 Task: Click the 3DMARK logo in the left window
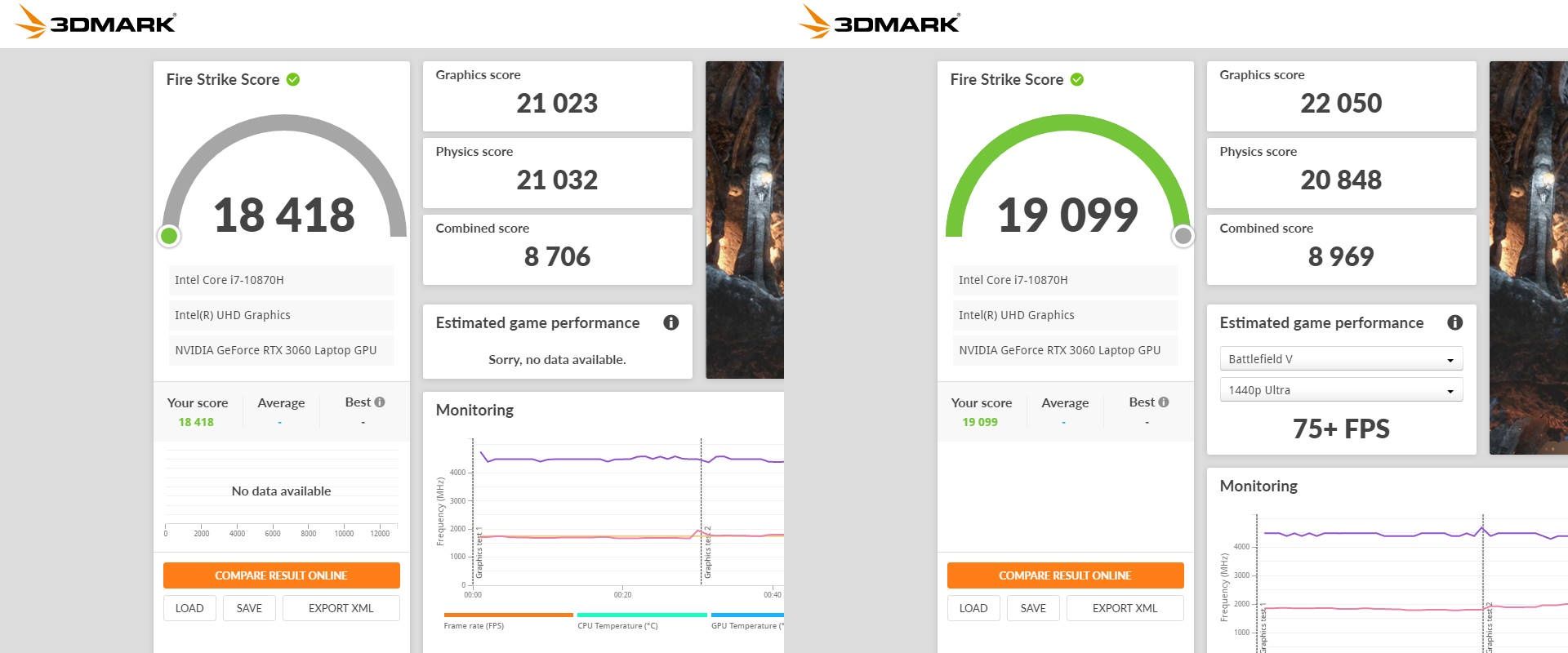pos(96,22)
